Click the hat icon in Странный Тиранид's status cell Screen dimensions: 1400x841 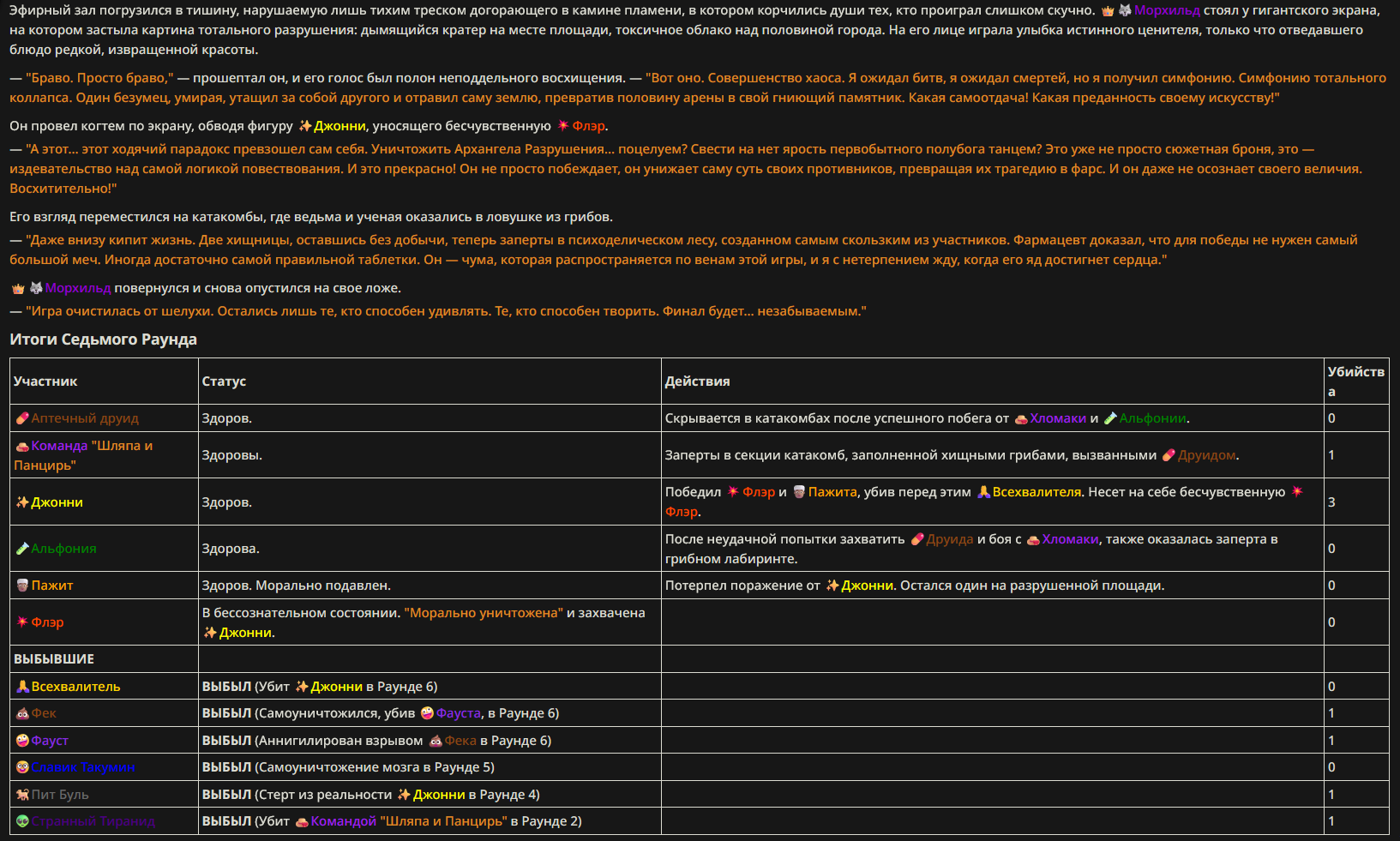[x=302, y=821]
